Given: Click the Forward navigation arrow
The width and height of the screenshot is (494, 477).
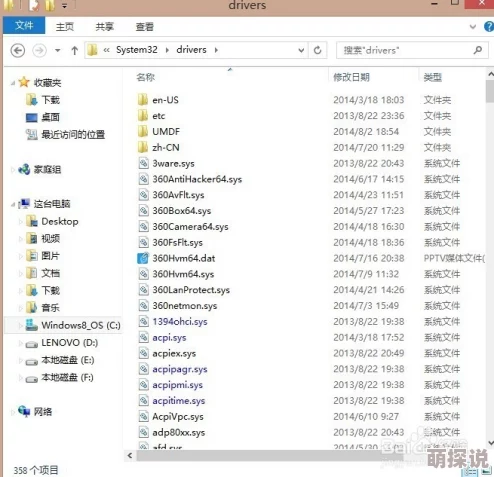Looking at the screenshot, I should [39, 51].
